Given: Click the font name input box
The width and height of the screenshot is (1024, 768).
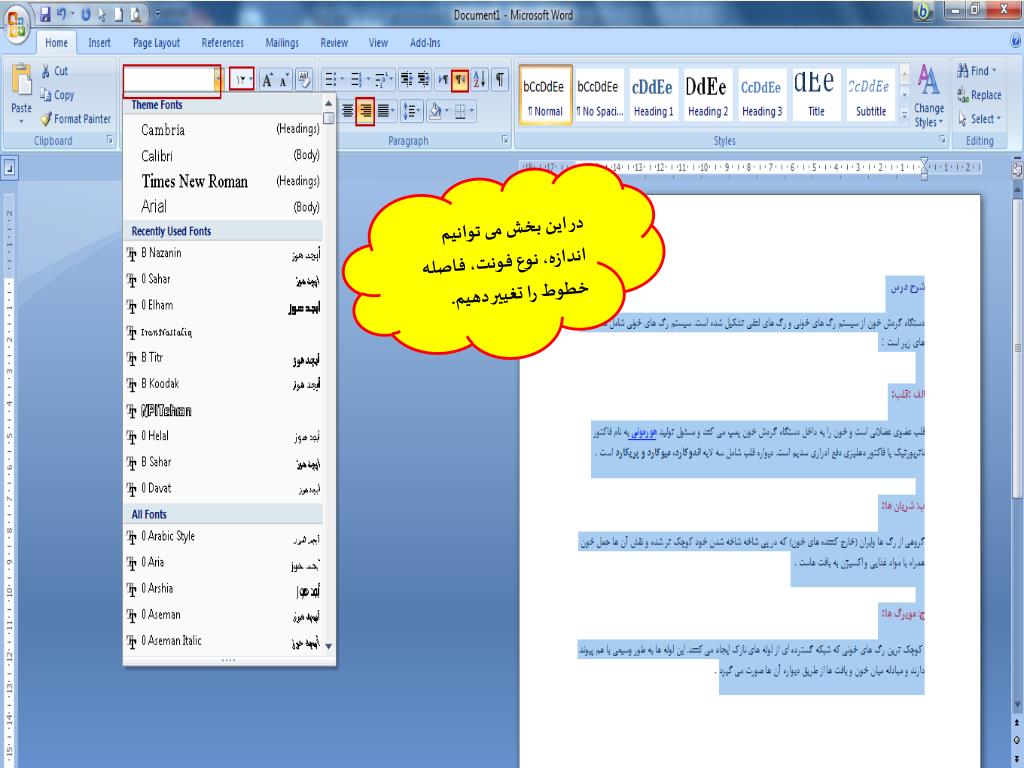Looking at the screenshot, I should point(169,80).
